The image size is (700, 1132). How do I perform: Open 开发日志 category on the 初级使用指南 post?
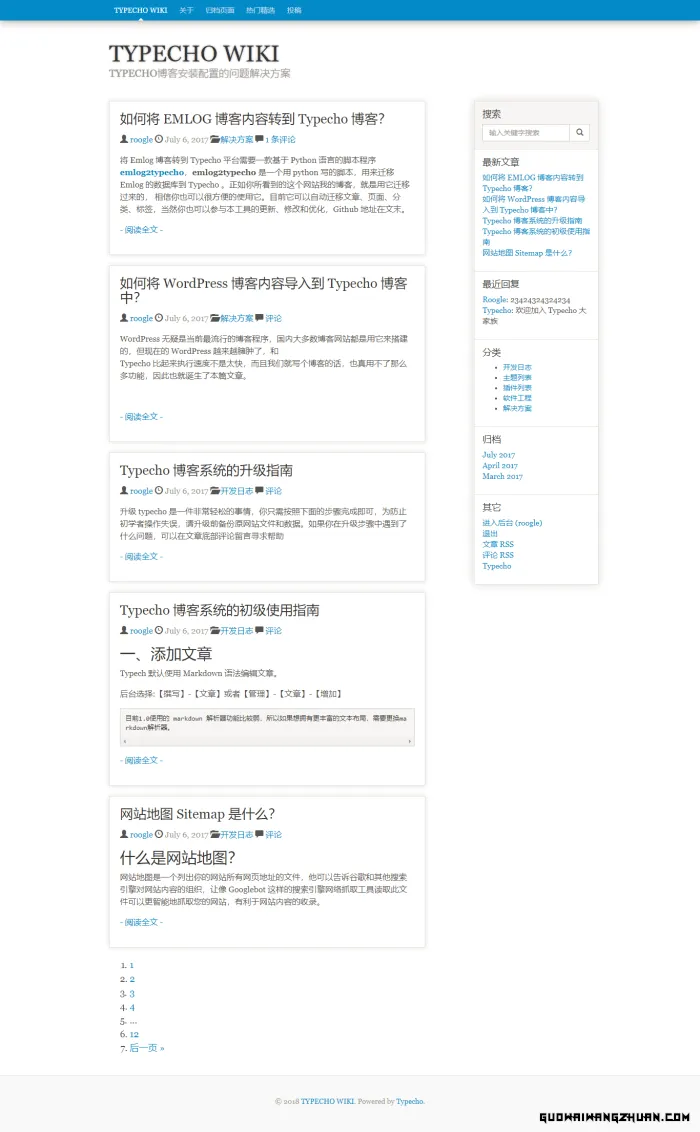pos(237,631)
